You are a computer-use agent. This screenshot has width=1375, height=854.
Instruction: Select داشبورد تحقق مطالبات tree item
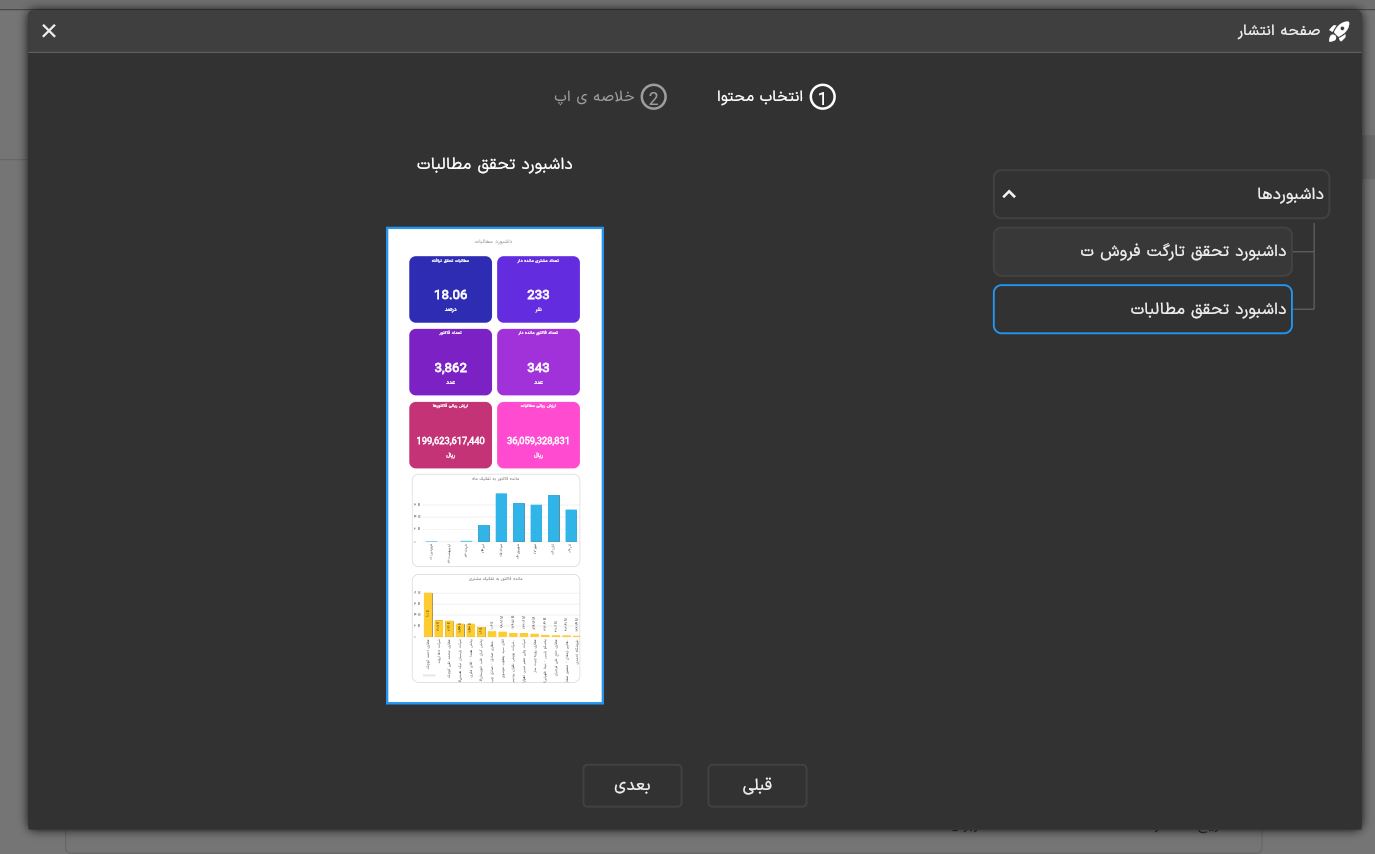(1143, 309)
